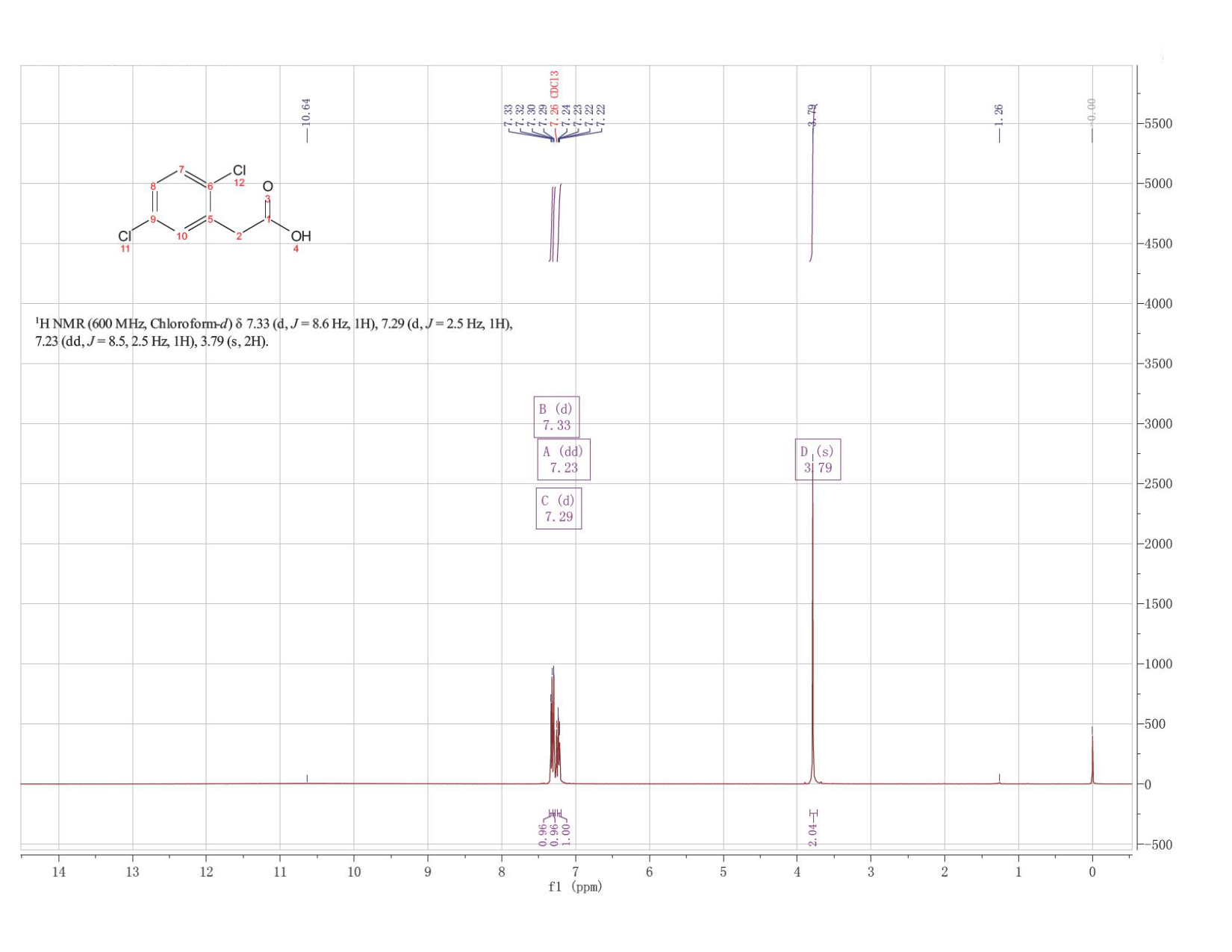Click the 1.26 peak label
This screenshot has height=952, width=1232.
coord(998,113)
